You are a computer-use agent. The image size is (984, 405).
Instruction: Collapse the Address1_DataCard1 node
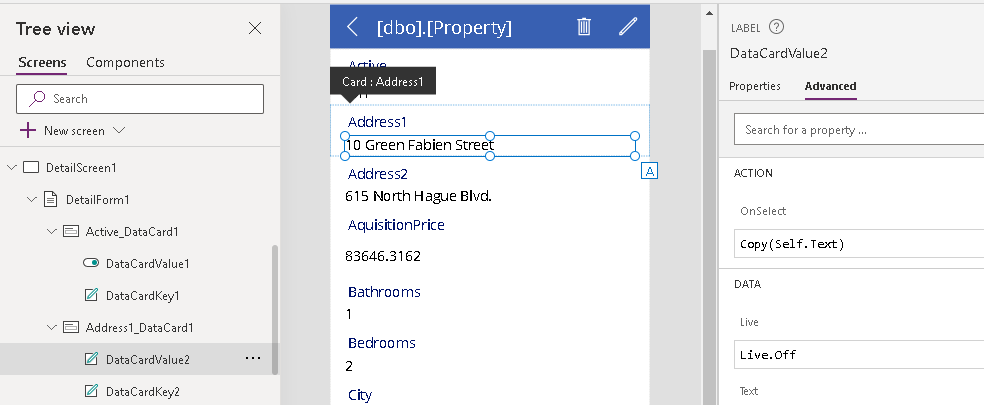(x=51, y=327)
